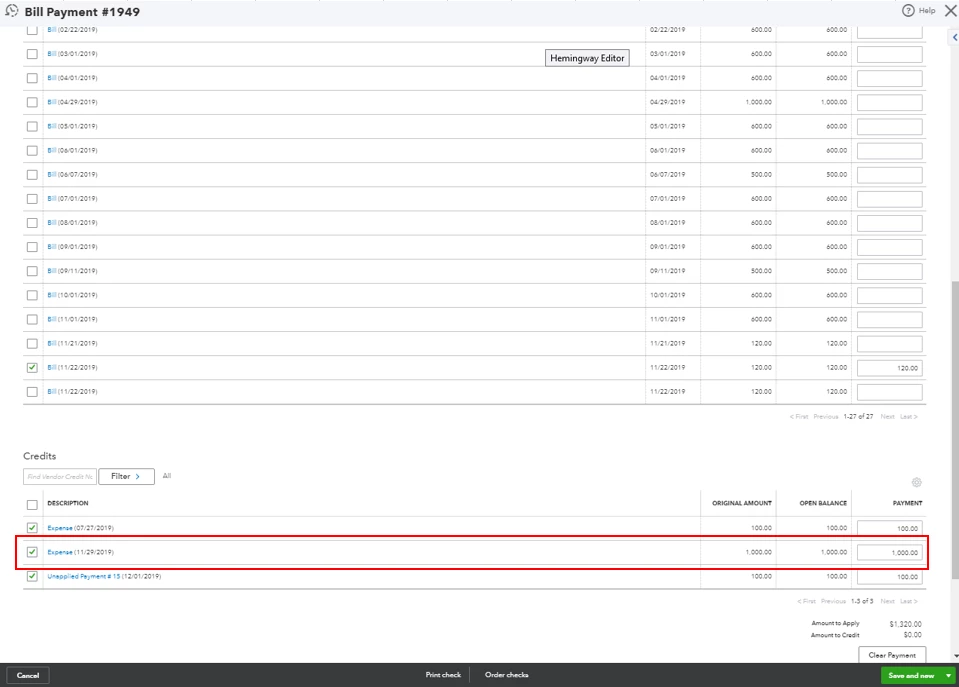Click First in the credits list pagination
Viewport: 959px width, 687px height.
point(806,601)
